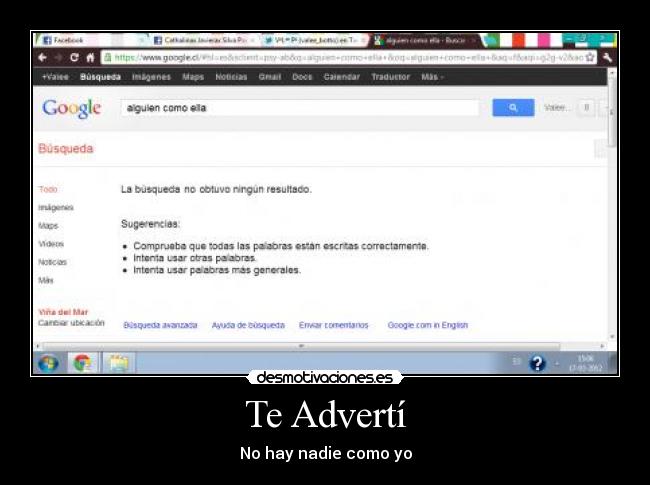650x485 pixels.
Task: Open Ayuda de búsqueda link
Action: tap(248, 325)
